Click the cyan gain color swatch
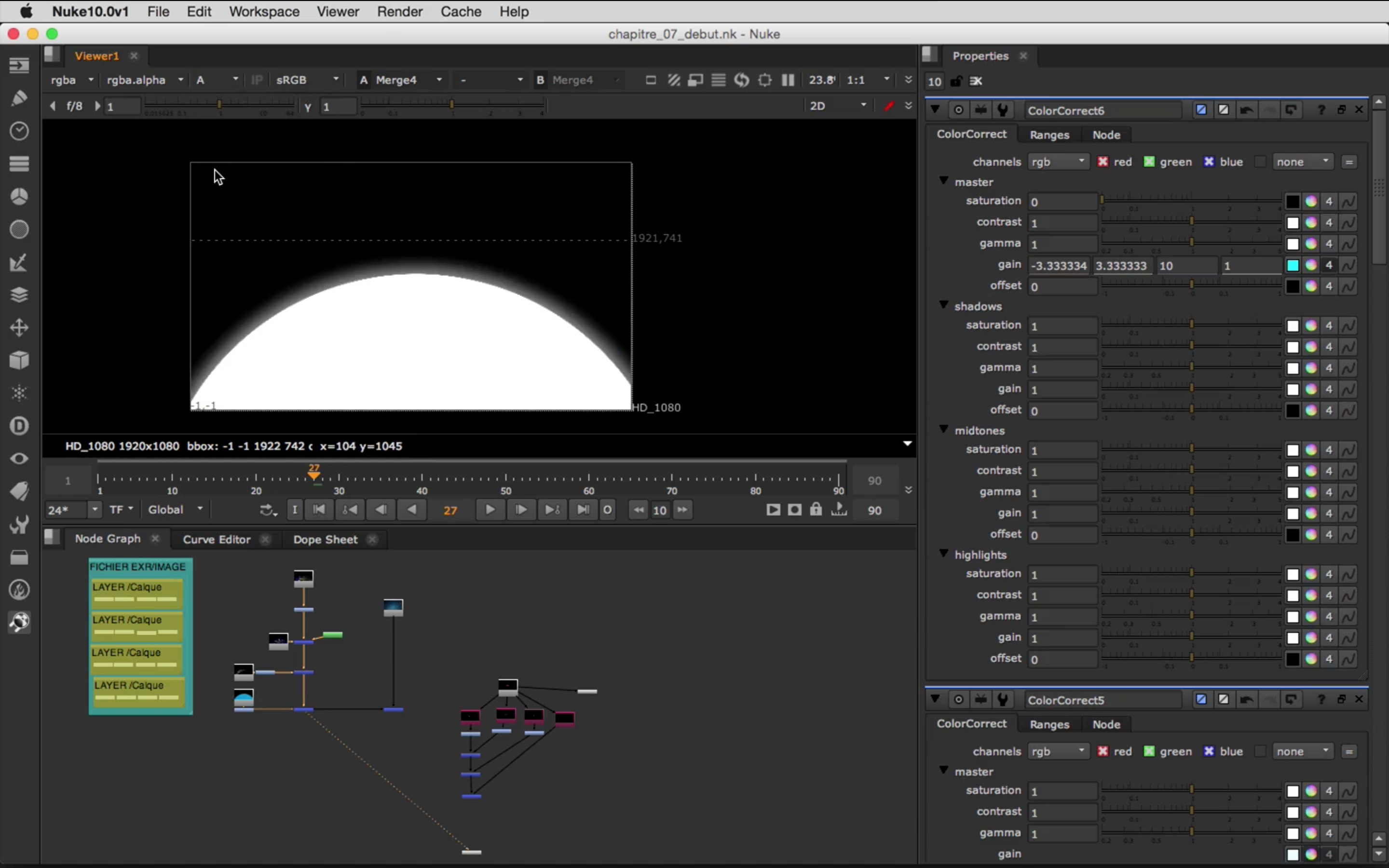Viewport: 1389px width, 868px height. [x=1293, y=265]
